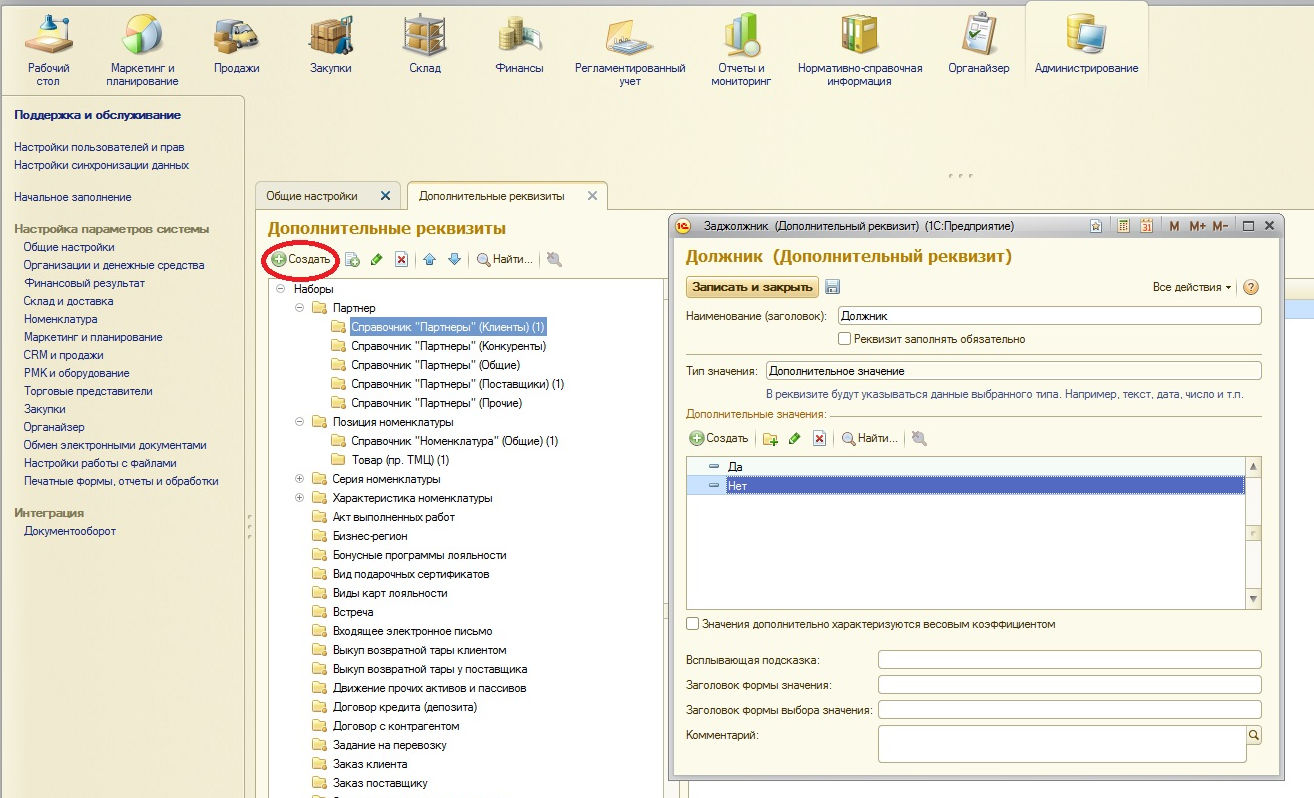Open Настройки синхронизации данных link
The image size is (1314, 798).
101,165
